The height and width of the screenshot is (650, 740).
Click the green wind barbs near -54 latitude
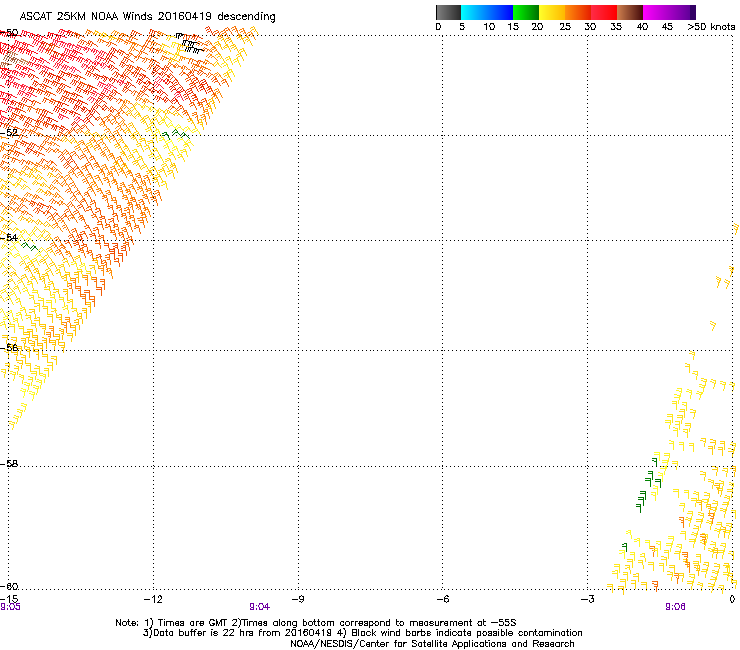click(29, 246)
